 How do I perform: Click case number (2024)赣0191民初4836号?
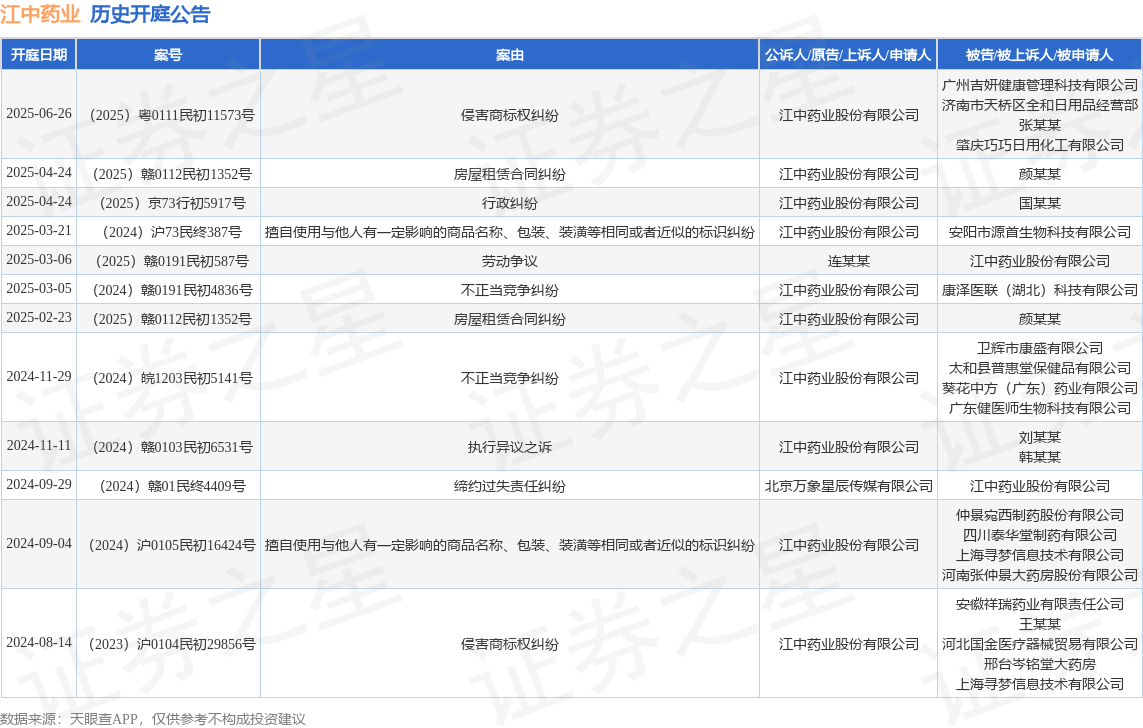(168, 290)
